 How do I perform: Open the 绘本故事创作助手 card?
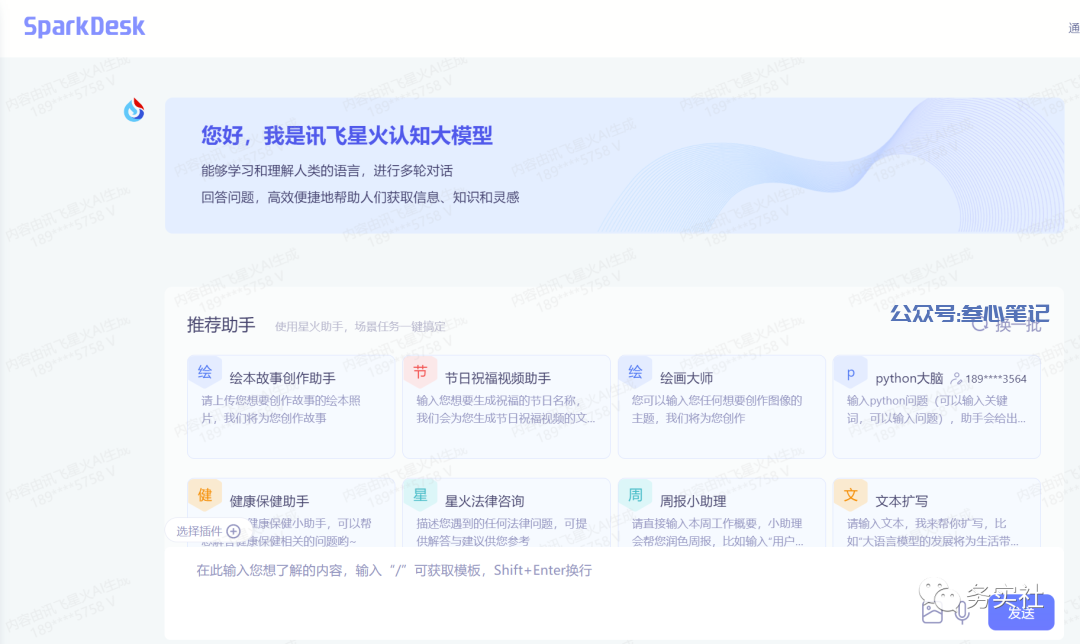291,406
